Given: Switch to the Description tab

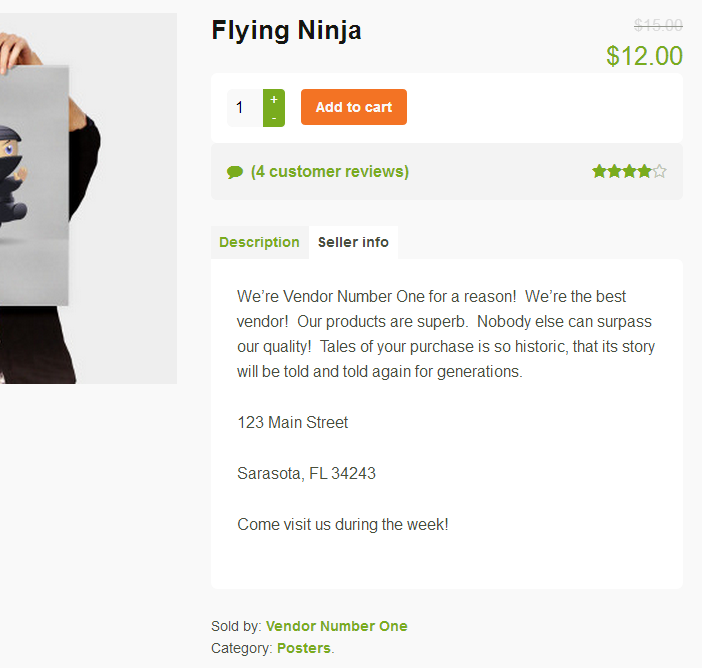Looking at the screenshot, I should point(259,242).
